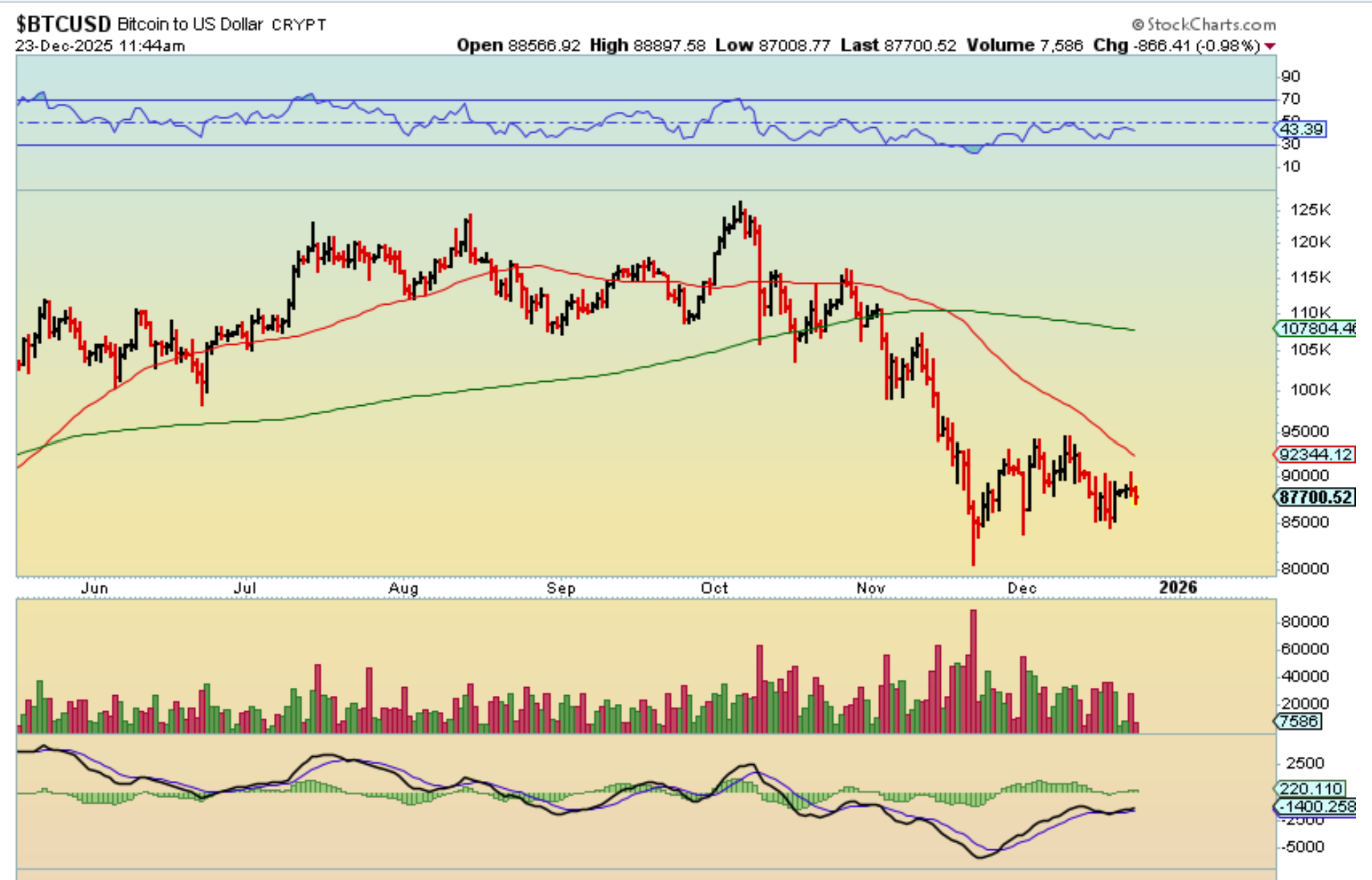
Task: Click the 7586 volume value tag
Action: tap(1298, 721)
